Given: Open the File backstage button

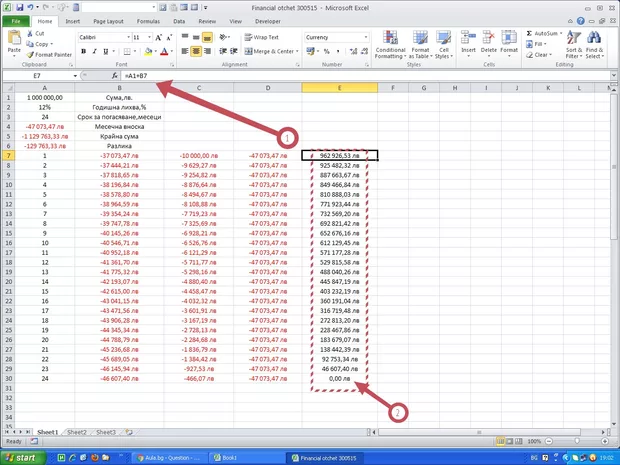Looking at the screenshot, I should 15,20.
